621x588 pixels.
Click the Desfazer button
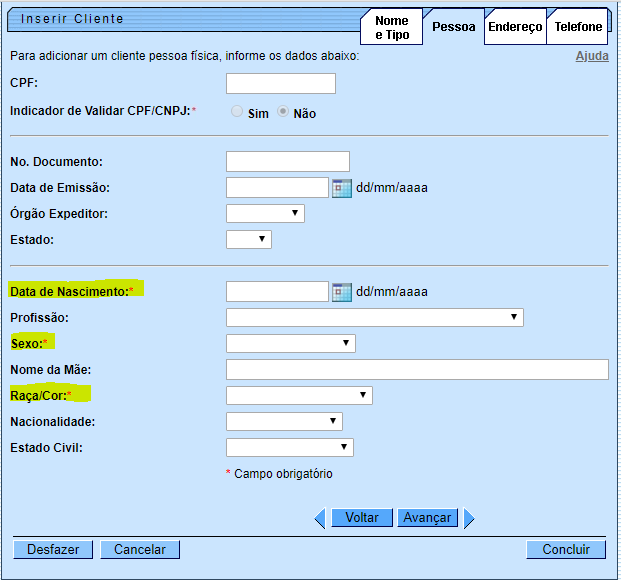point(53,549)
